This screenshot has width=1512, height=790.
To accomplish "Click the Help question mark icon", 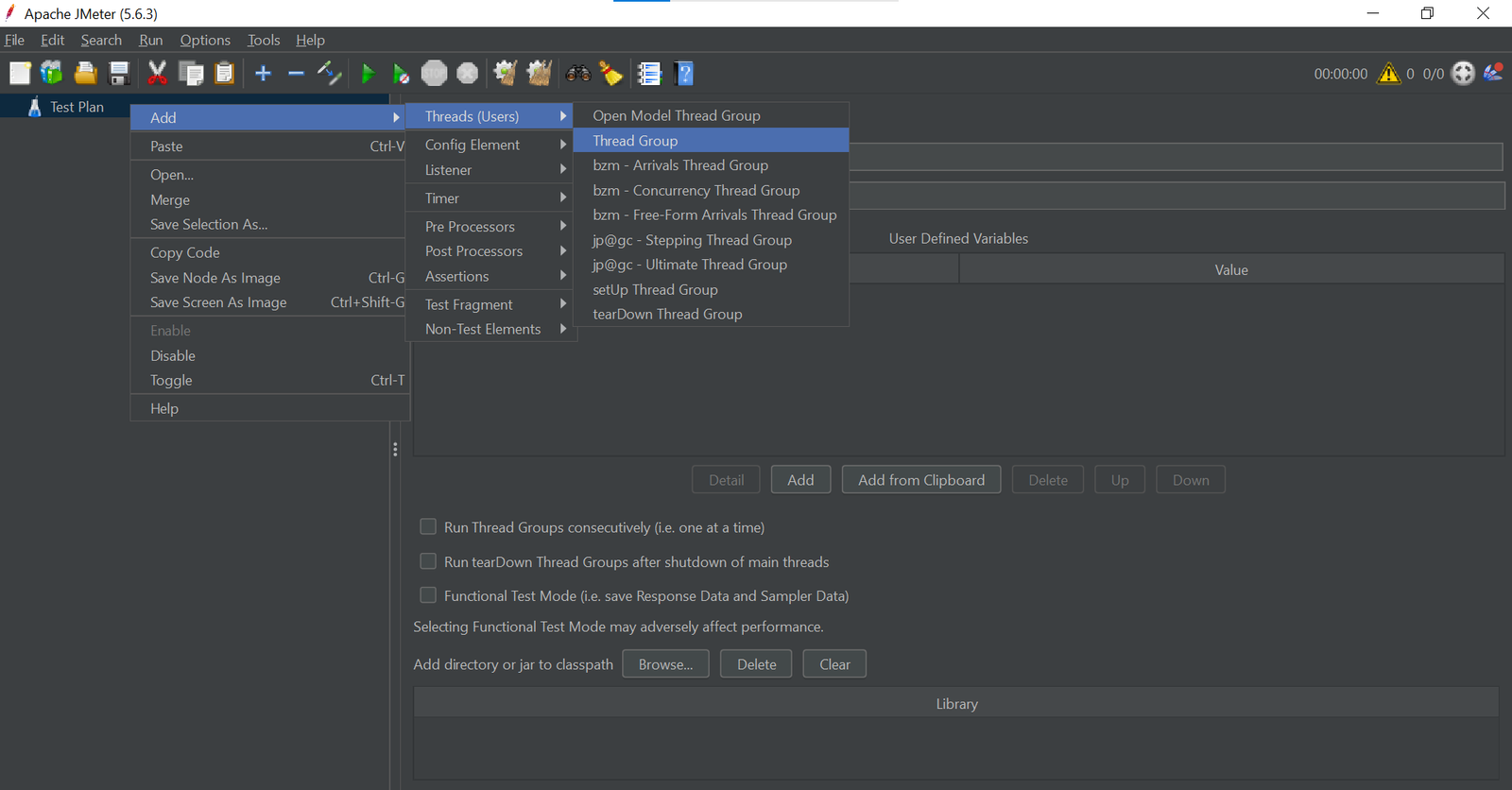I will (684, 73).
